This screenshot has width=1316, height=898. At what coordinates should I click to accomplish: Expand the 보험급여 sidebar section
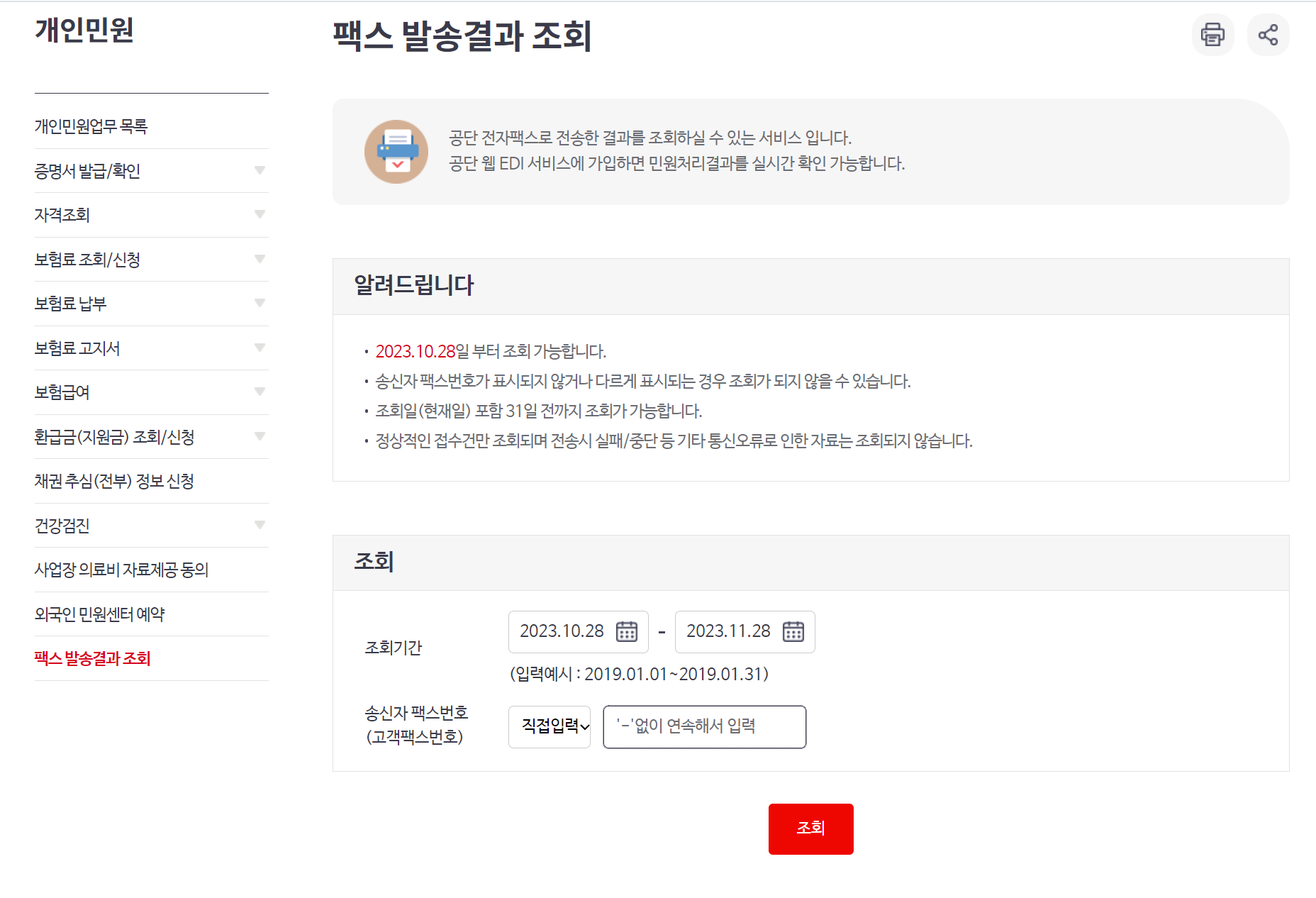pyautogui.click(x=260, y=391)
